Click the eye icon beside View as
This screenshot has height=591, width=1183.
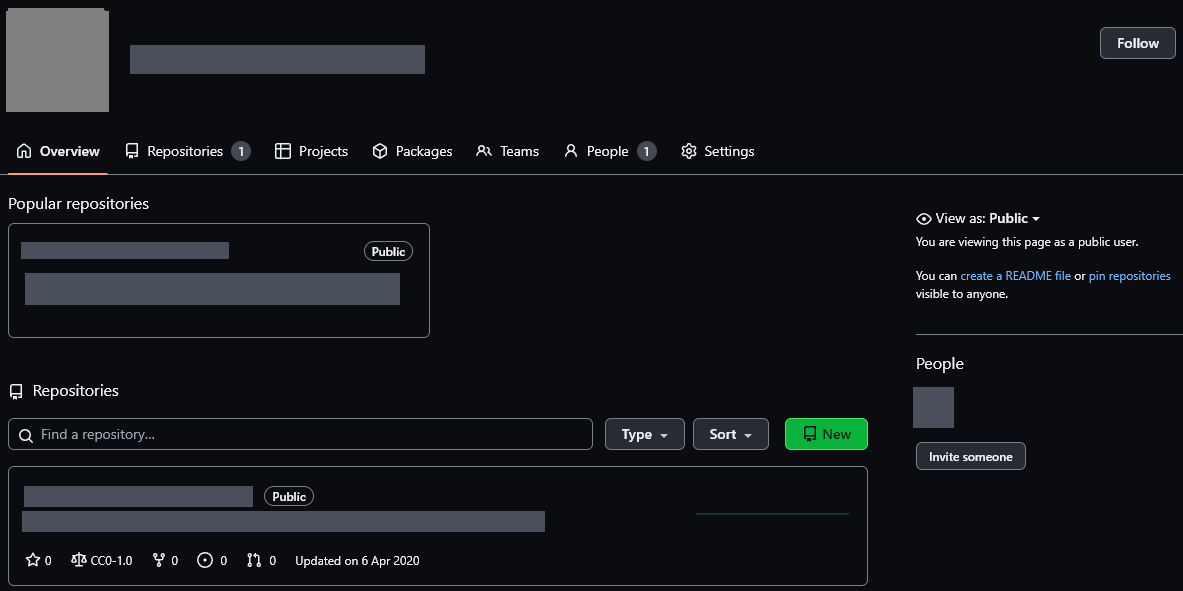(924, 219)
